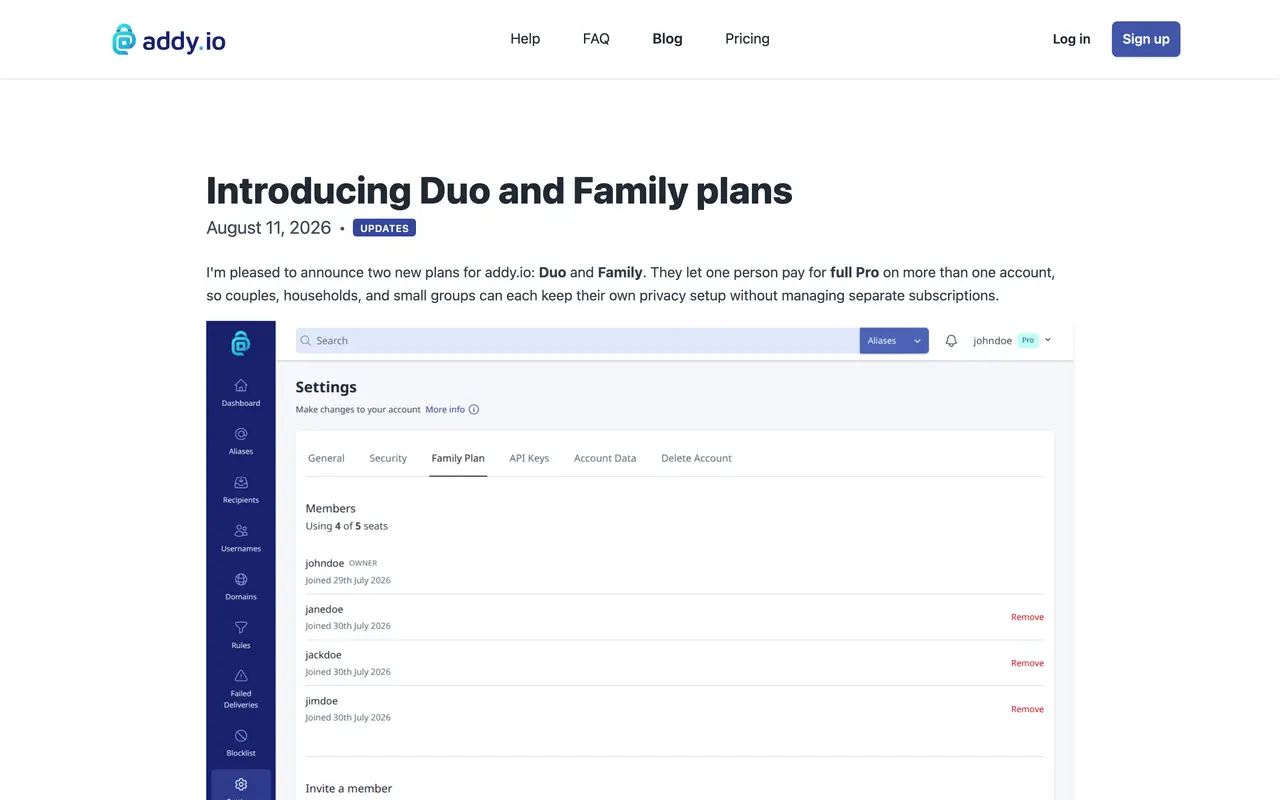Switch to the Account Data tab
The height and width of the screenshot is (800, 1280).
(605, 458)
